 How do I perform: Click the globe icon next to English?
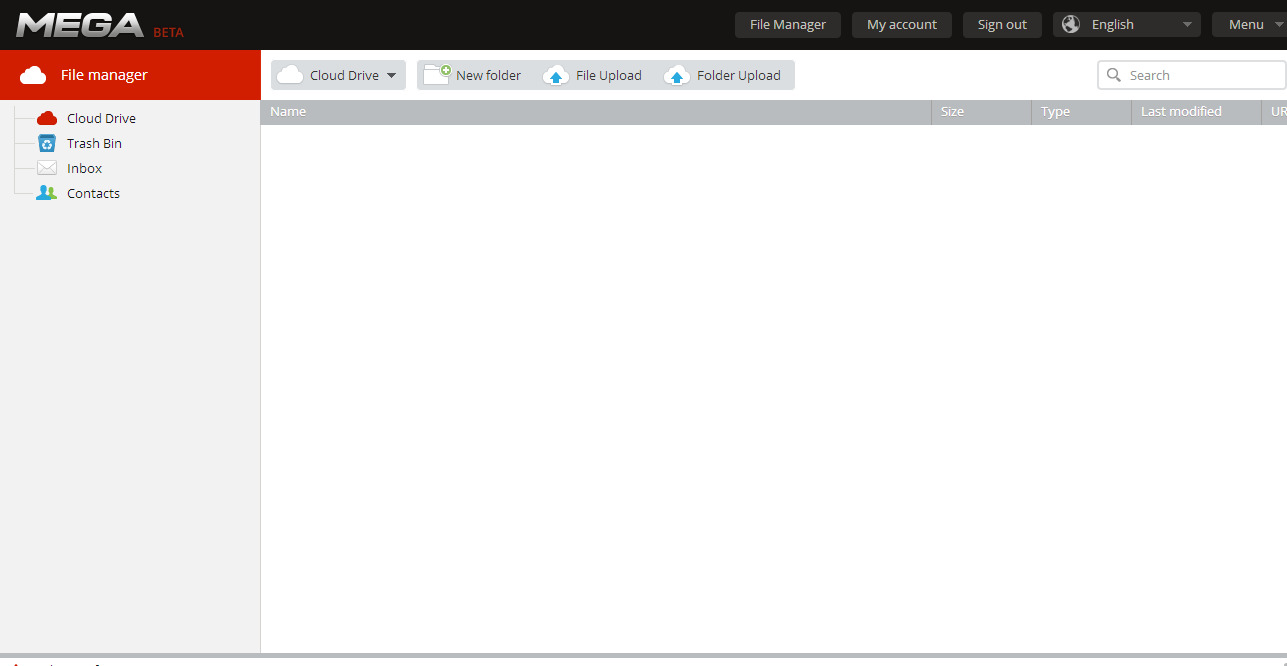click(1071, 23)
